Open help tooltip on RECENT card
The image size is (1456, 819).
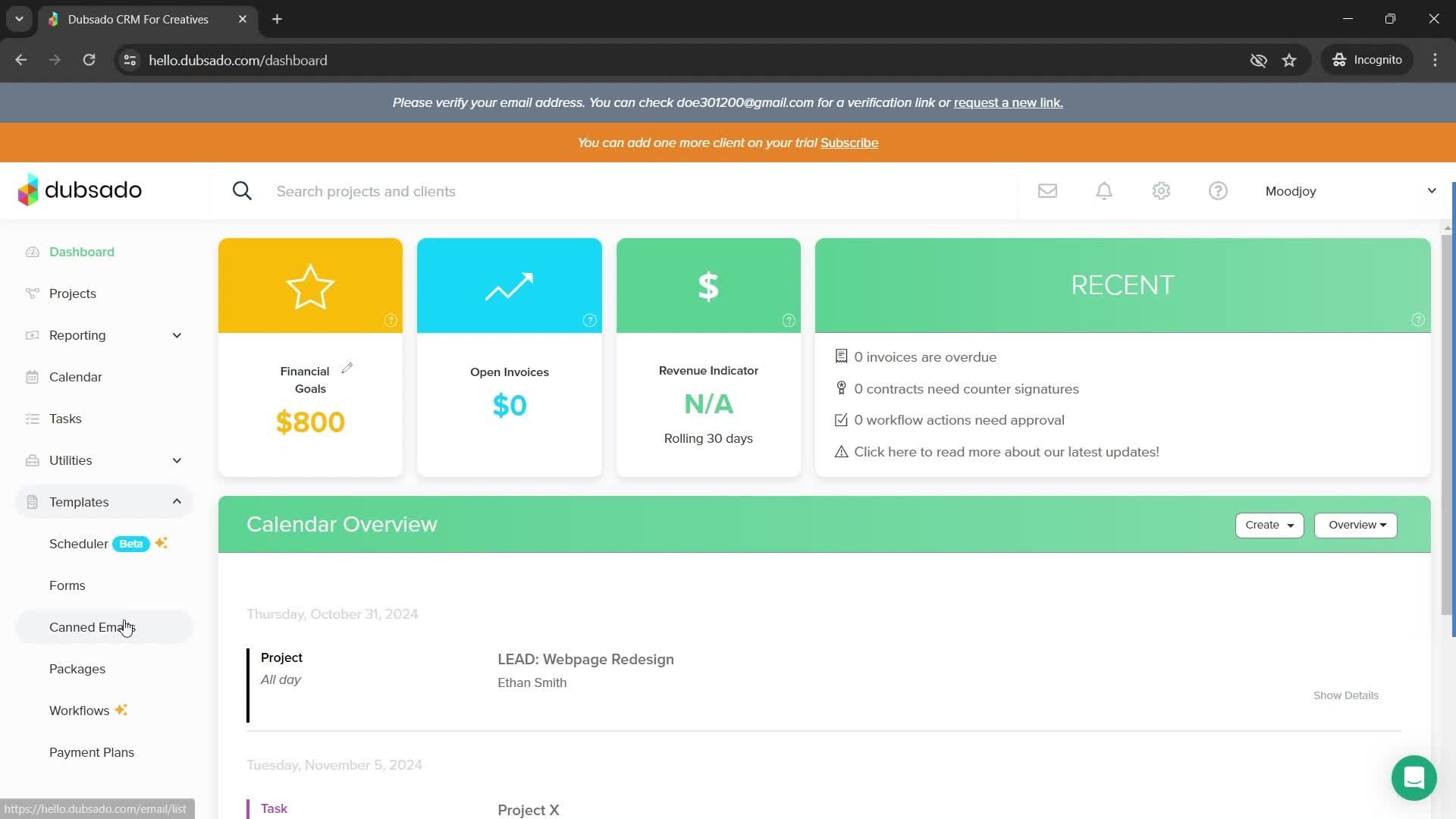[x=1418, y=320]
